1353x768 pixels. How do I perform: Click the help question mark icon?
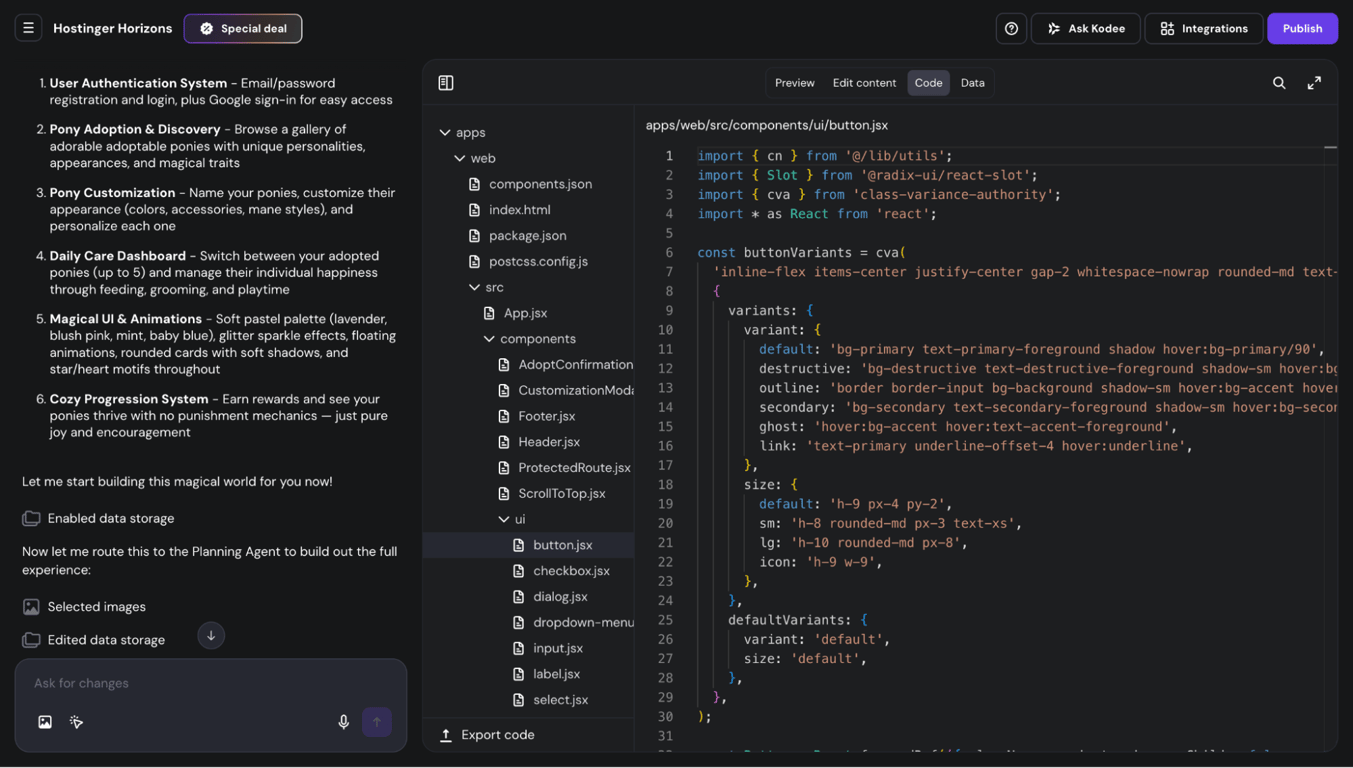click(1010, 28)
